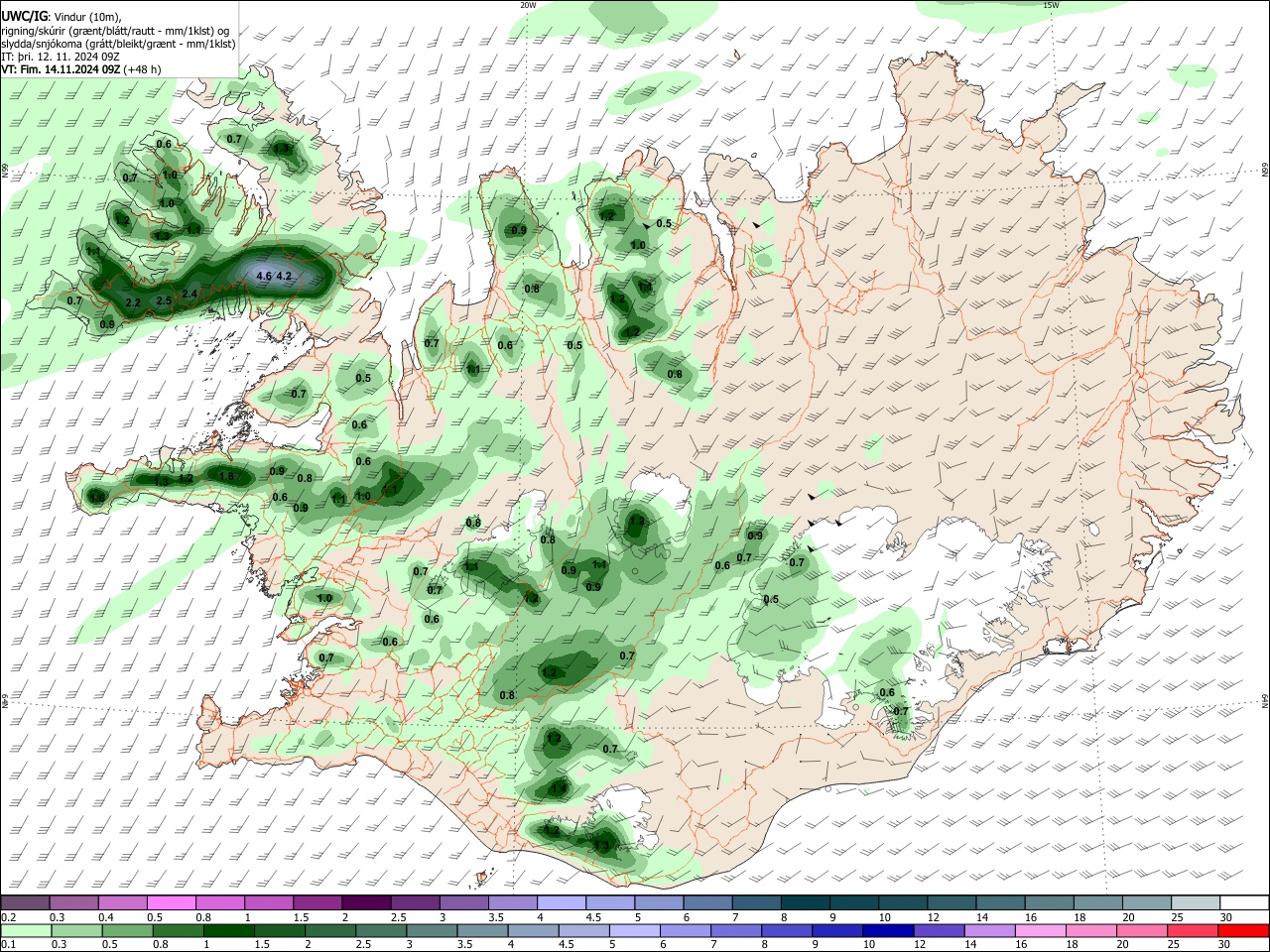Click the 15W longitude label
The height and width of the screenshot is (952, 1270).
tap(1051, 5)
